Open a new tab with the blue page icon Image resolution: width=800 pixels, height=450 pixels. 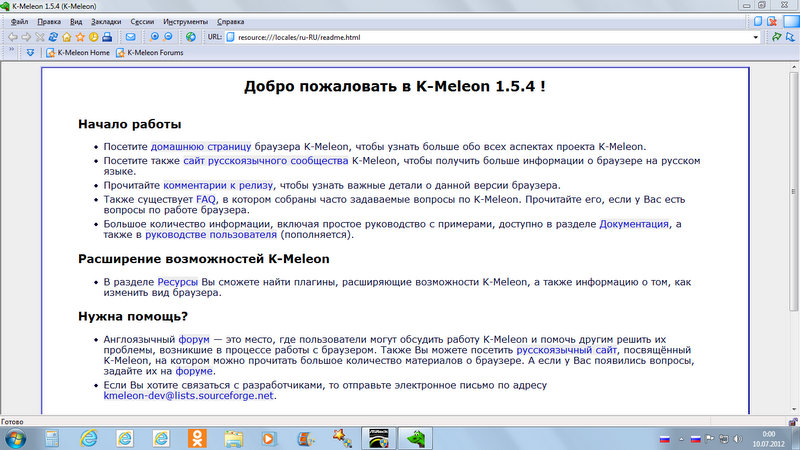pyautogui.click(x=758, y=21)
